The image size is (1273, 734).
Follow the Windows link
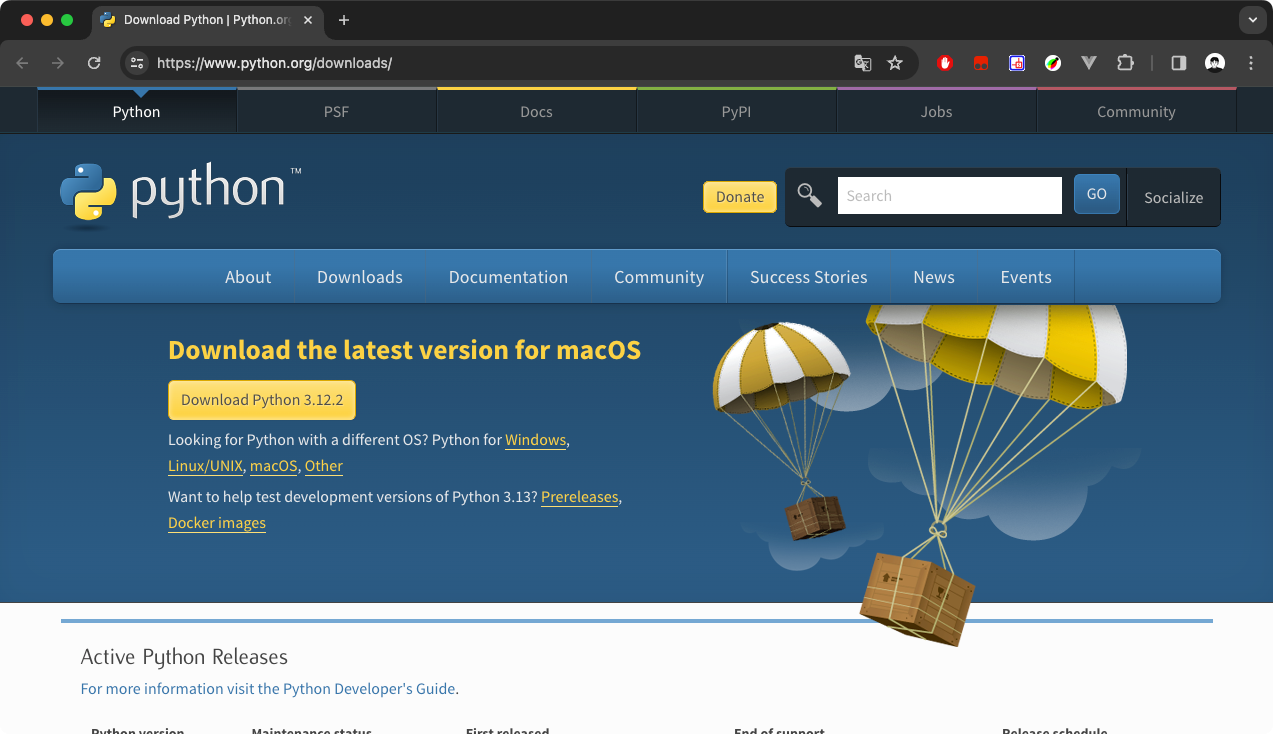coord(536,440)
